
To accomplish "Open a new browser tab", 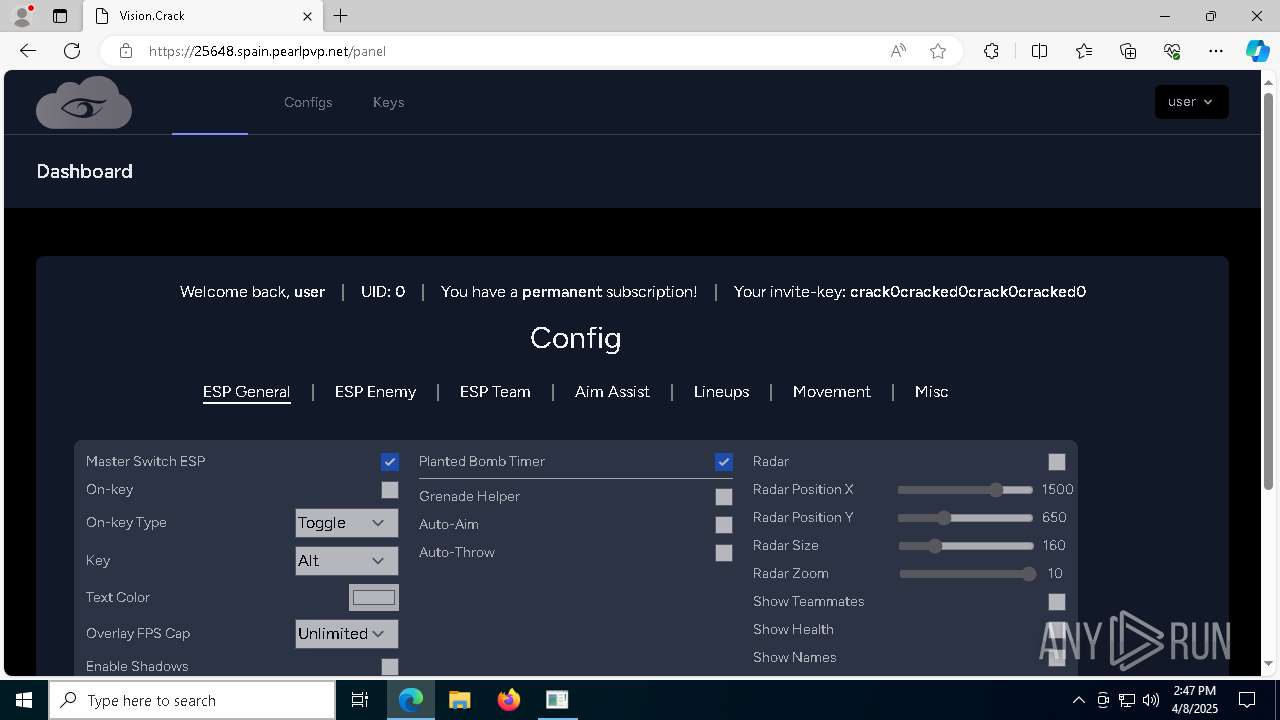I will click(x=341, y=16).
